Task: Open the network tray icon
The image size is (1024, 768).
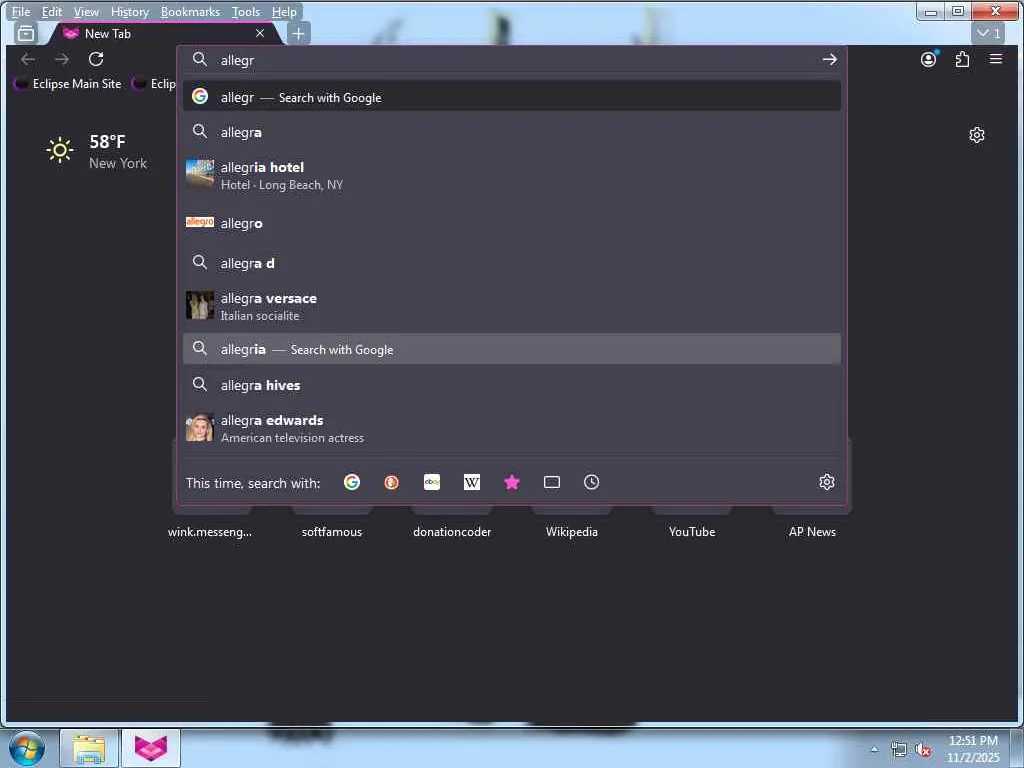Action: [899, 750]
